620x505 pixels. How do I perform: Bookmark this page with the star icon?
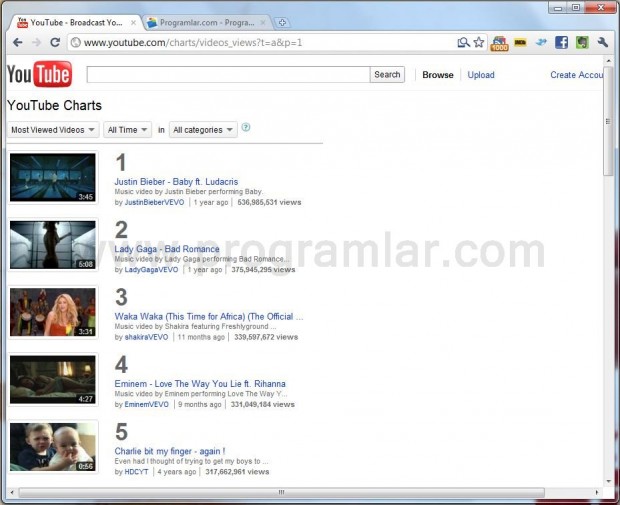[479, 42]
